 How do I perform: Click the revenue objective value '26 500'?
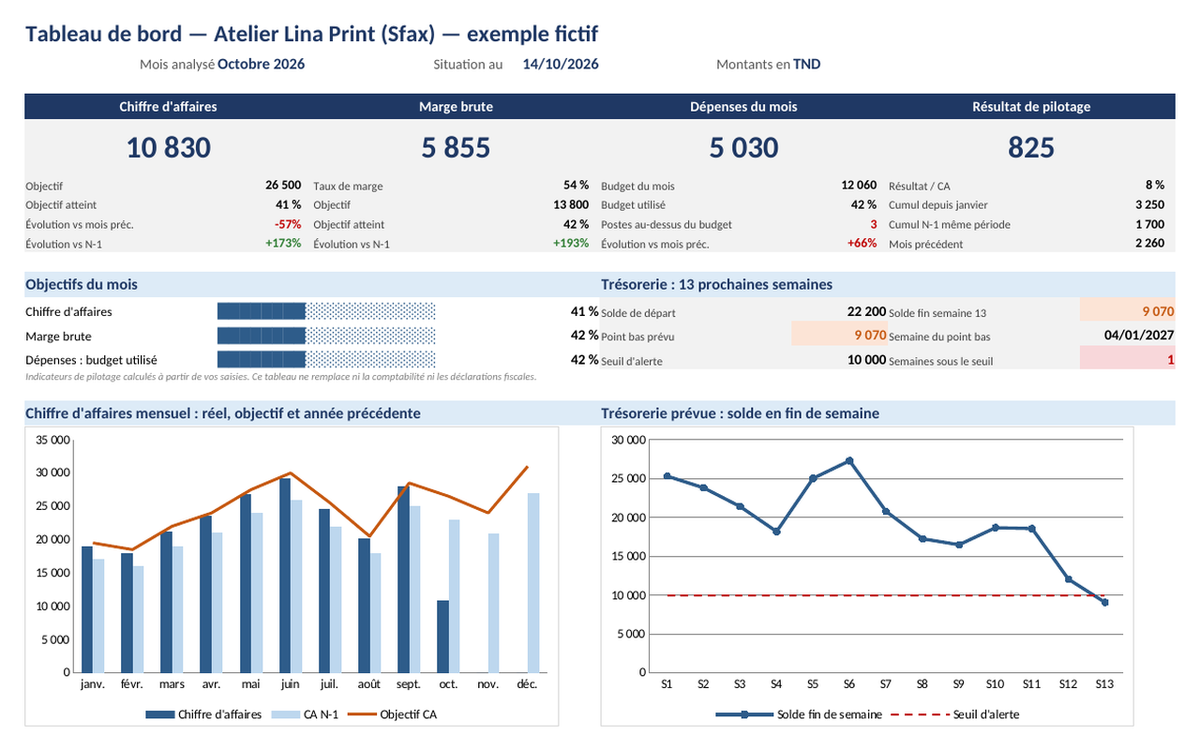[x=283, y=185]
